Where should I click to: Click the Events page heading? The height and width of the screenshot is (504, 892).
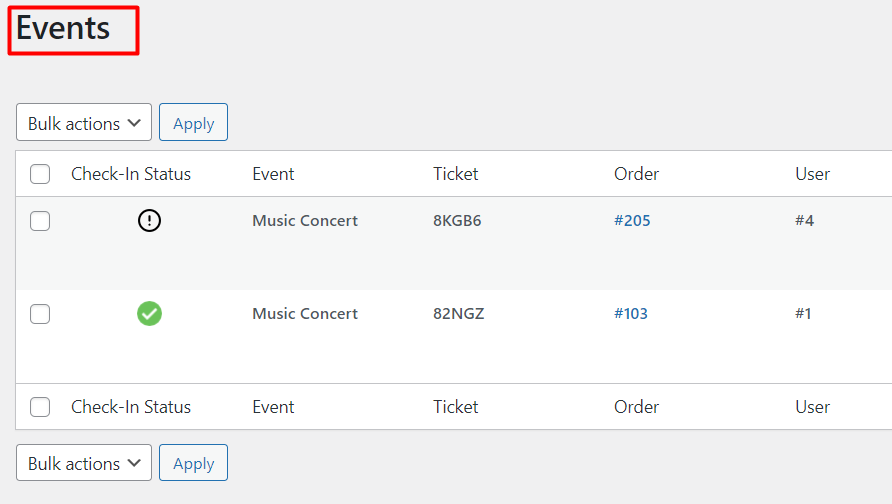click(63, 28)
